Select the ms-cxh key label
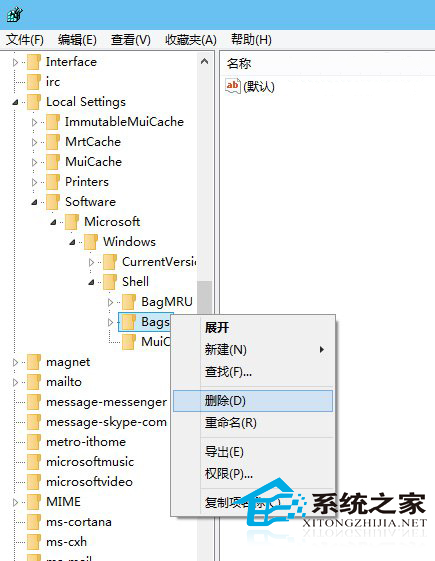 click(x=67, y=542)
